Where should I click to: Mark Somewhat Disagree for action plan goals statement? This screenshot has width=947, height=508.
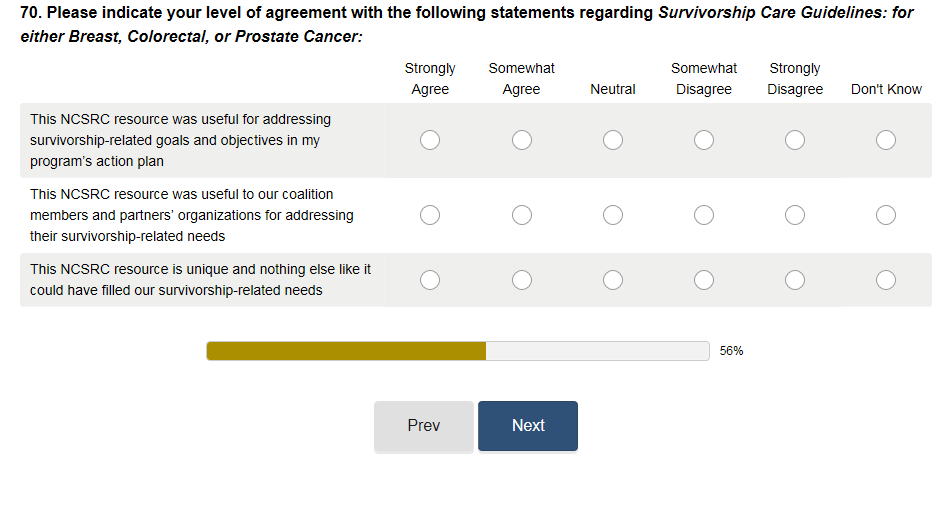[704, 140]
